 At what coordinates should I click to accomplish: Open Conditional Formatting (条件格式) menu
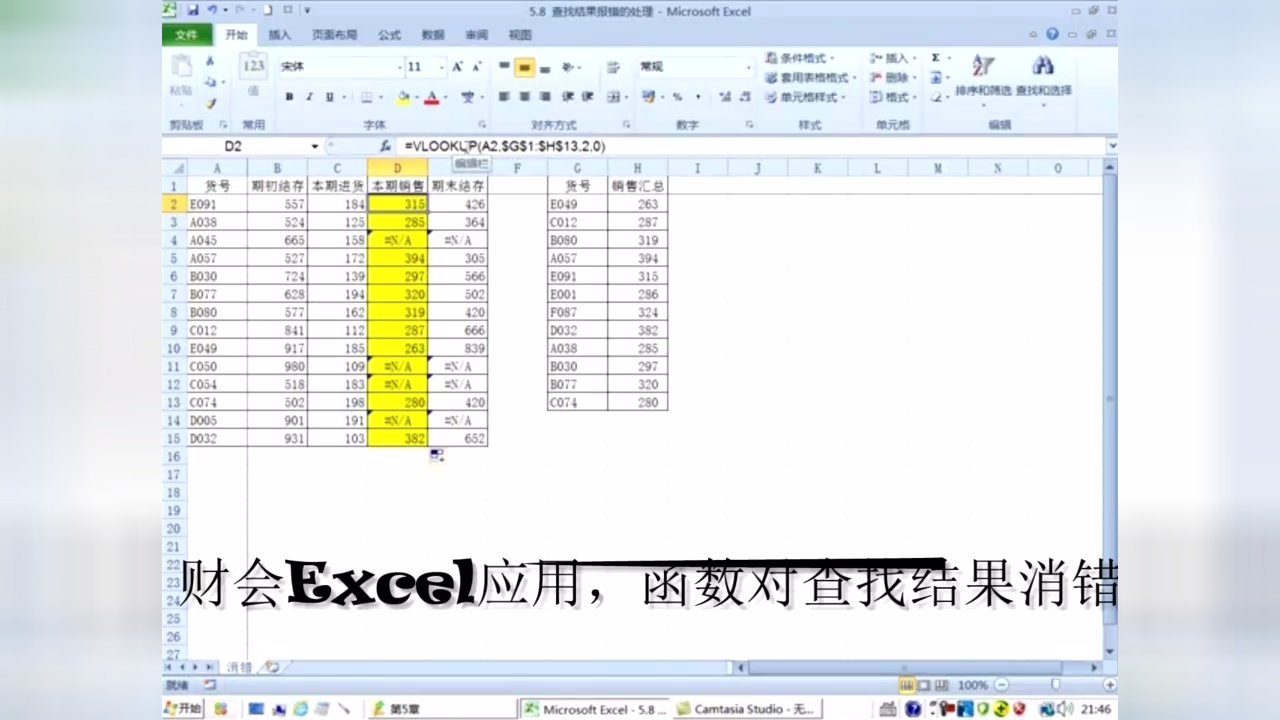[801, 58]
